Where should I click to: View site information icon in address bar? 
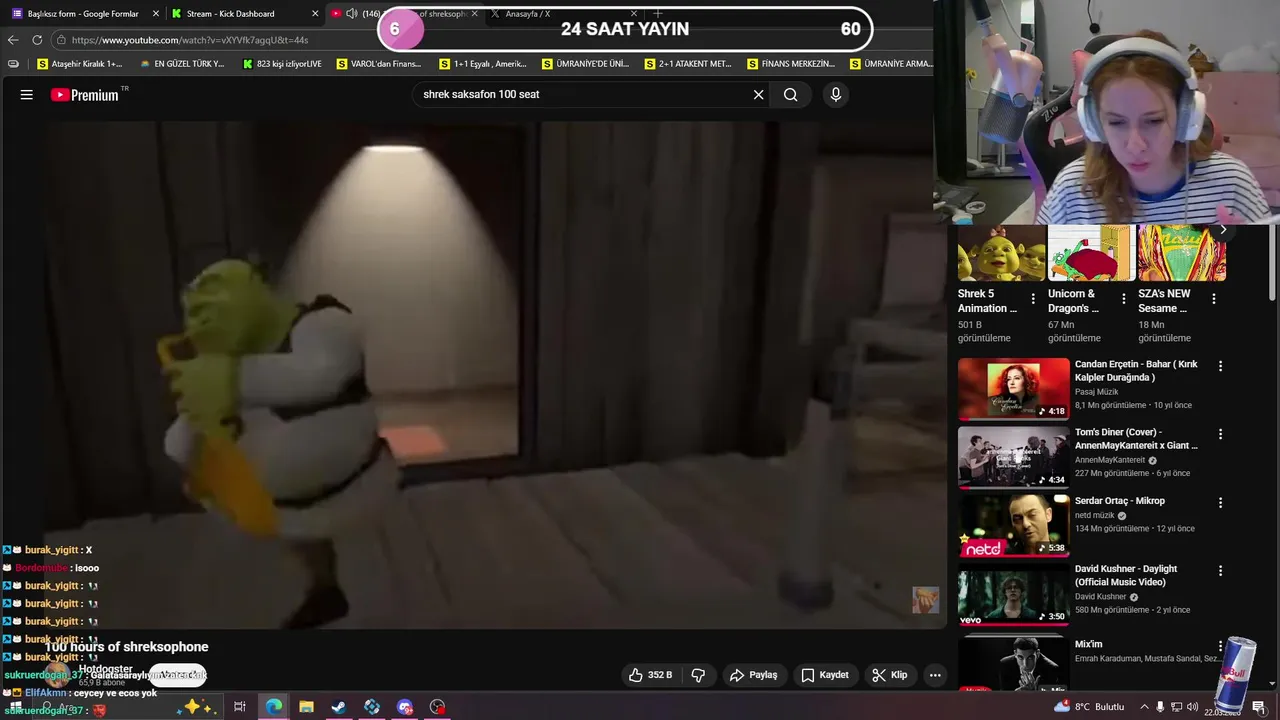pos(61,40)
